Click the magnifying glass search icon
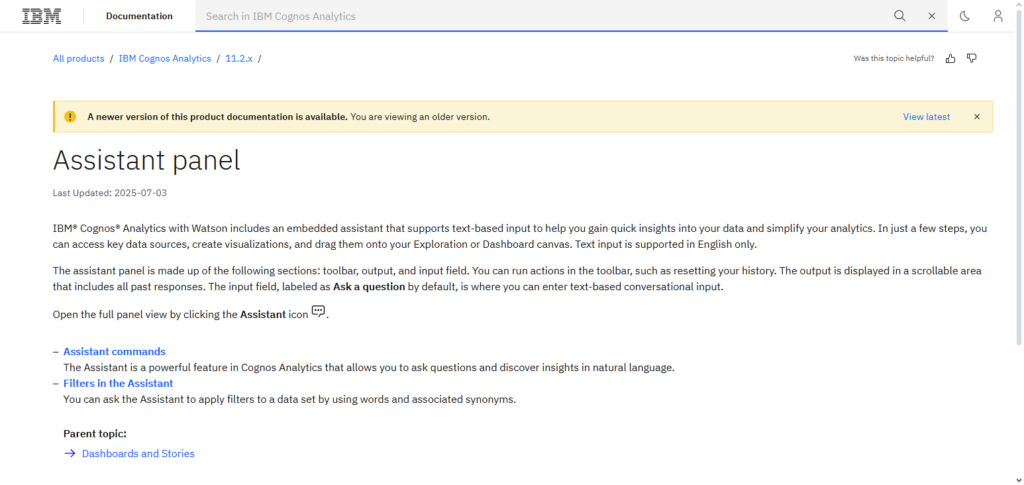 tap(900, 16)
